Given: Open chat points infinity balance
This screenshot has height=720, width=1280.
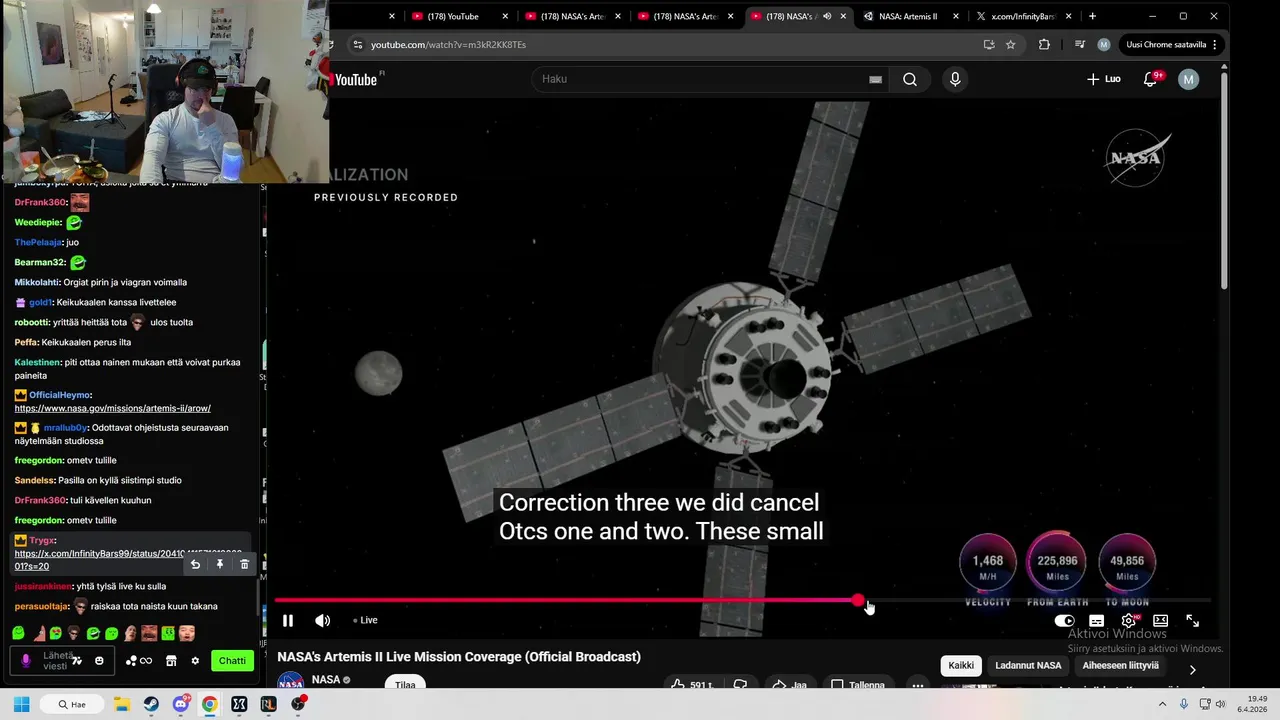Looking at the screenshot, I should (x=139, y=661).
